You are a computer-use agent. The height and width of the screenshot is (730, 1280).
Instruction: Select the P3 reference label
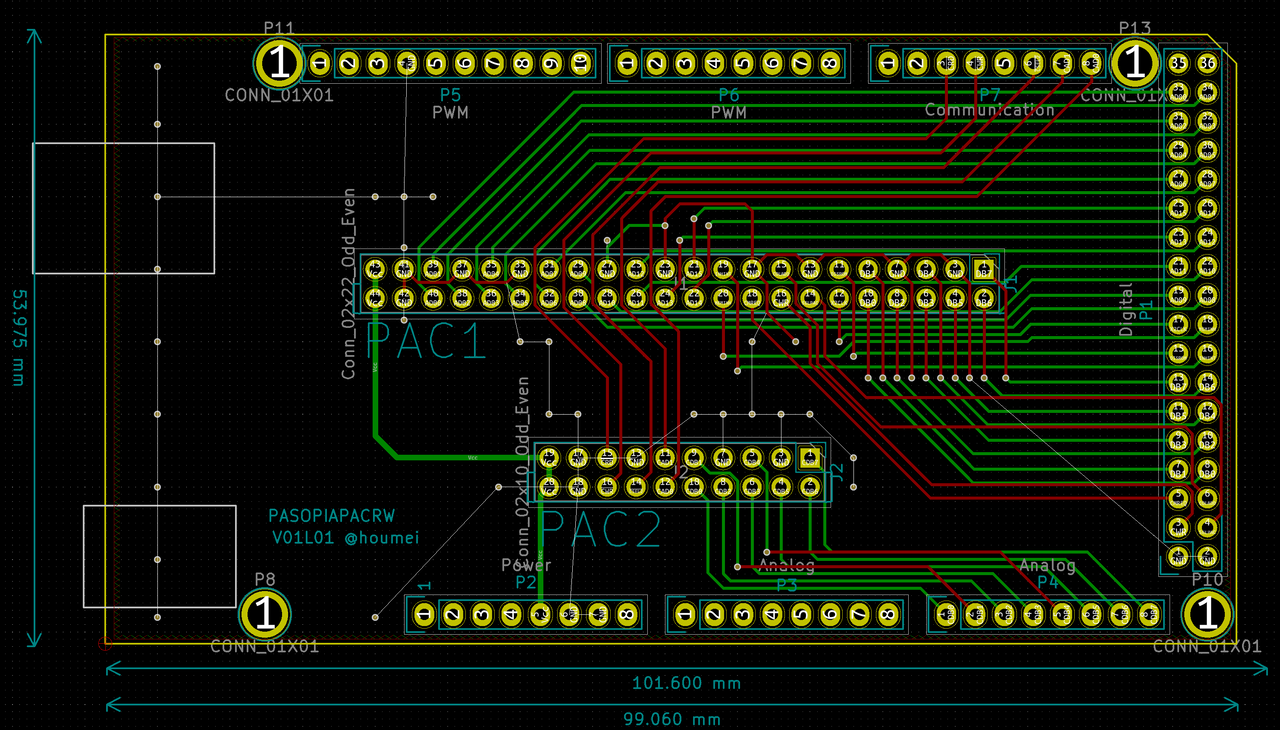click(x=787, y=585)
